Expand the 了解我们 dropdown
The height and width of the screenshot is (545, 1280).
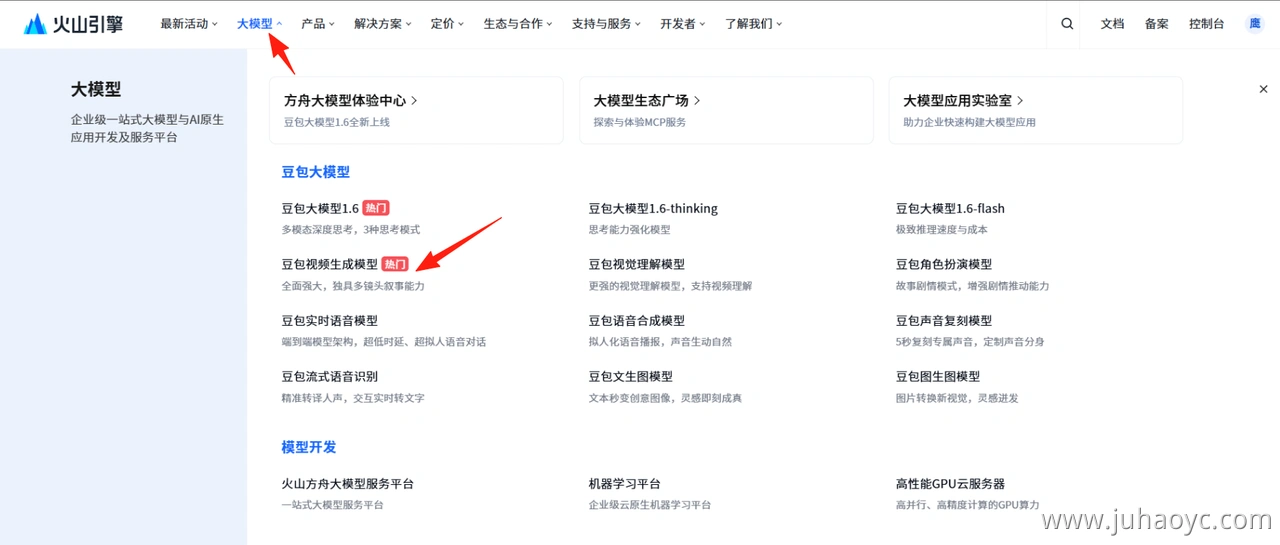tap(754, 24)
